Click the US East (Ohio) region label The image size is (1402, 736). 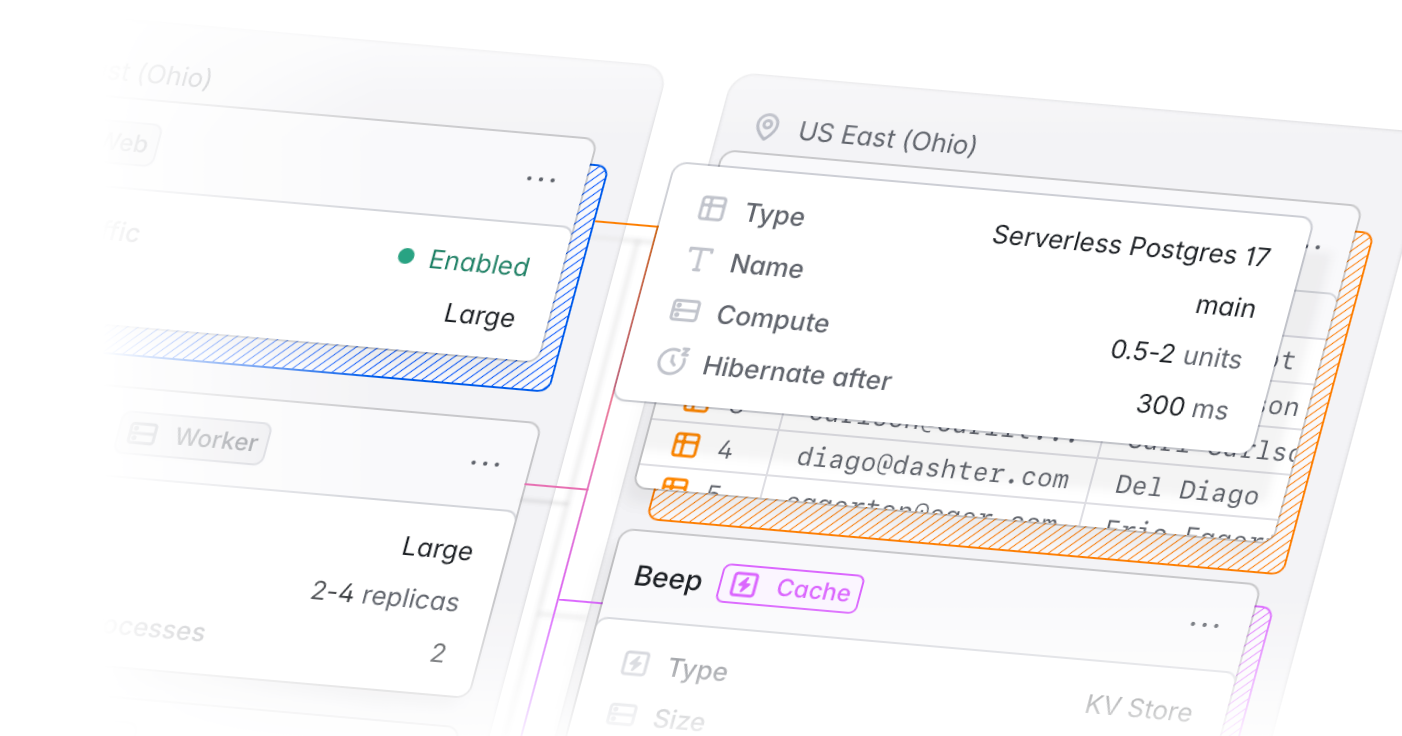[887, 137]
